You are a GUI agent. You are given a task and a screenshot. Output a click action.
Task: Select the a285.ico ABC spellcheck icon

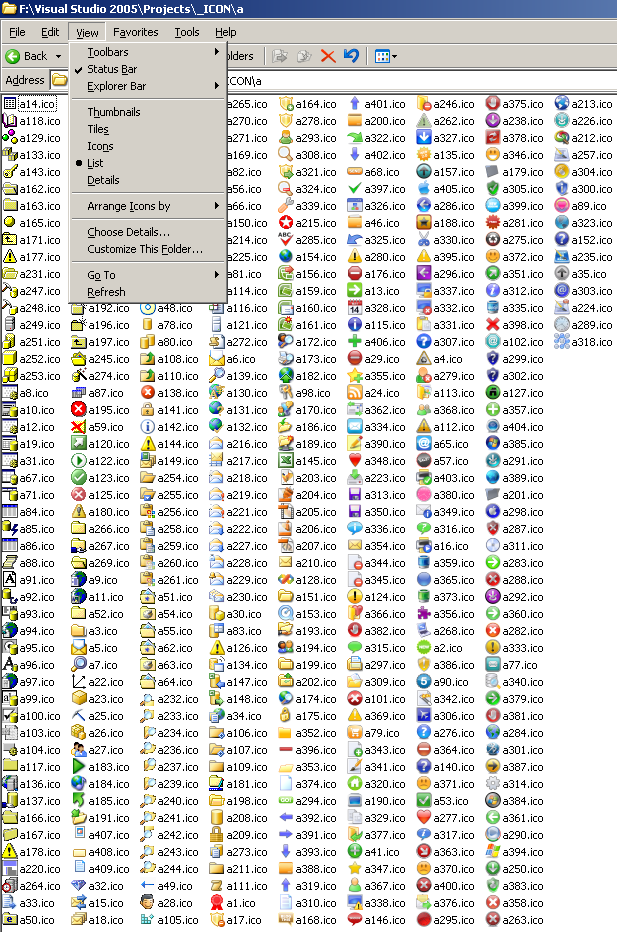point(285,240)
